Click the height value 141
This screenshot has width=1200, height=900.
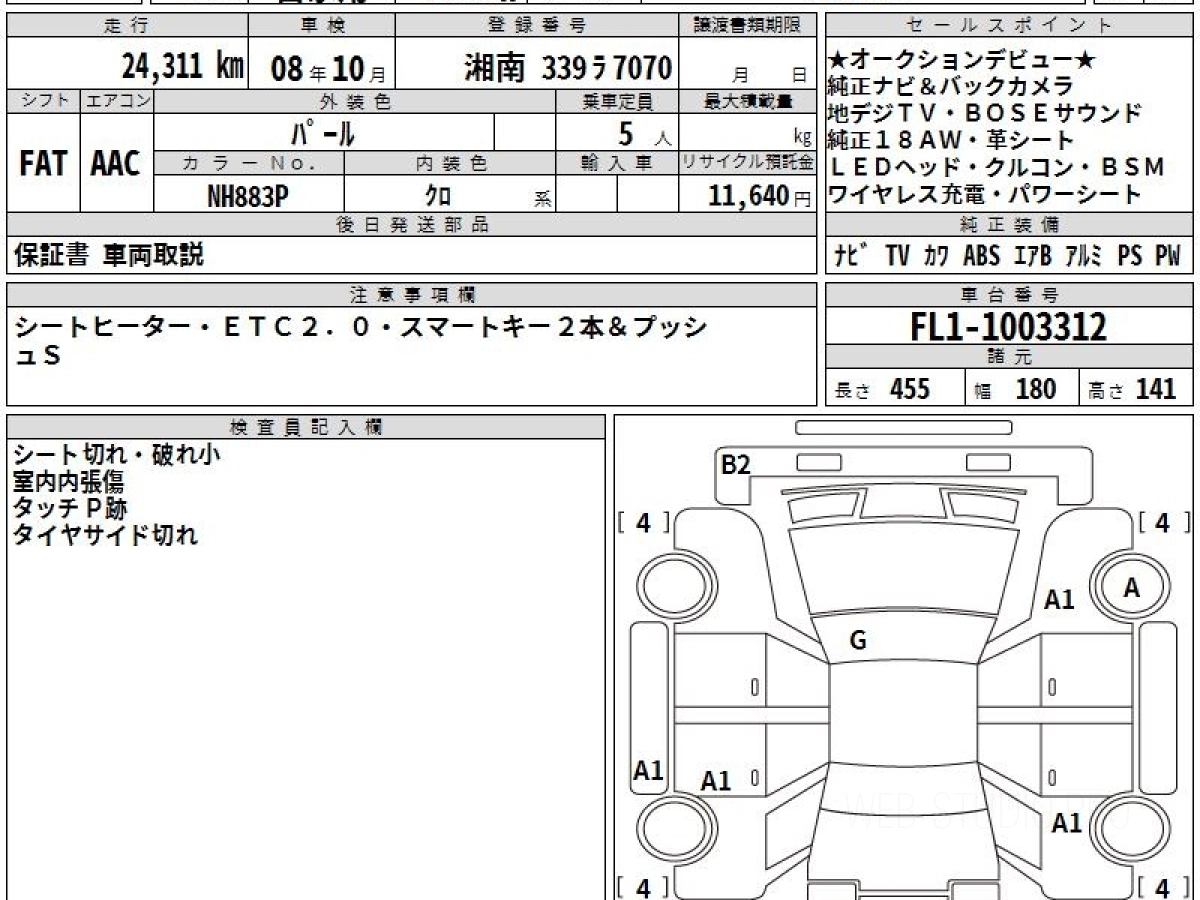pyautogui.click(x=1156, y=389)
